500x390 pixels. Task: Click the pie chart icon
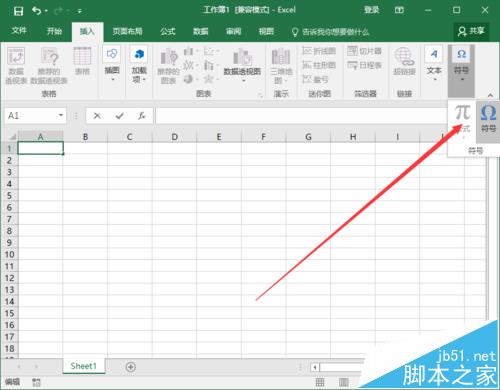[x=189, y=79]
